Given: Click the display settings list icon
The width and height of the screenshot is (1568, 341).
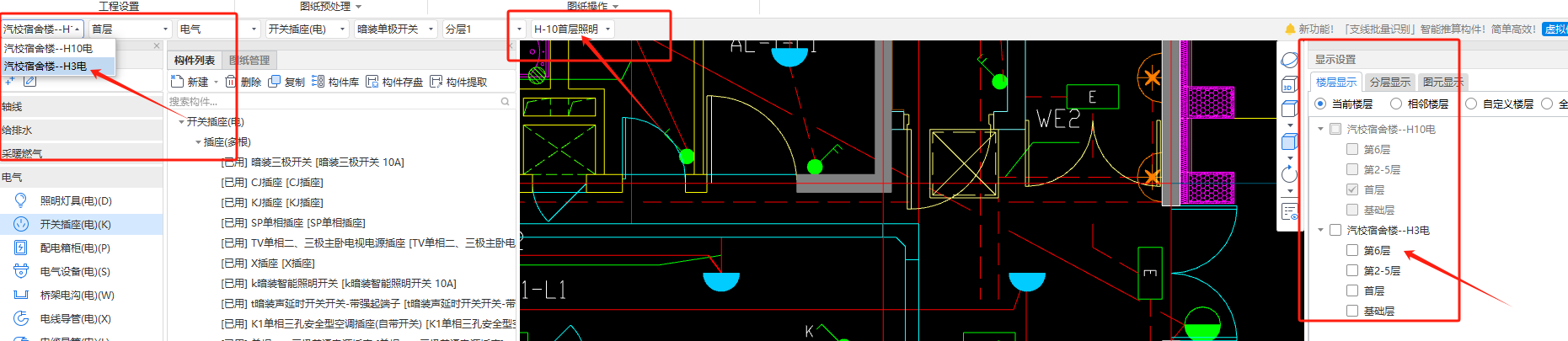Looking at the screenshot, I should [1289, 210].
